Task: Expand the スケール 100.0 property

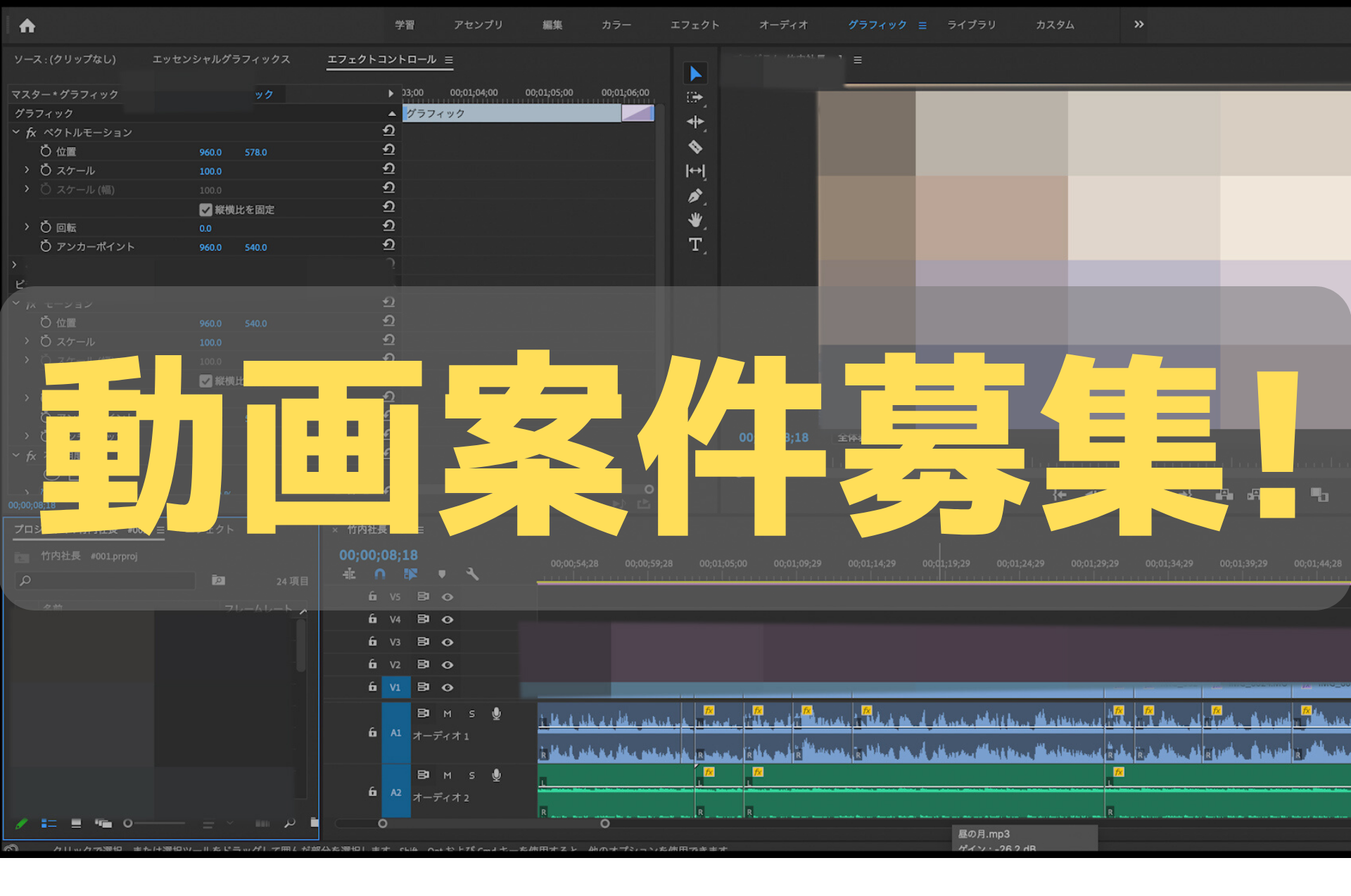Action: tap(27, 169)
